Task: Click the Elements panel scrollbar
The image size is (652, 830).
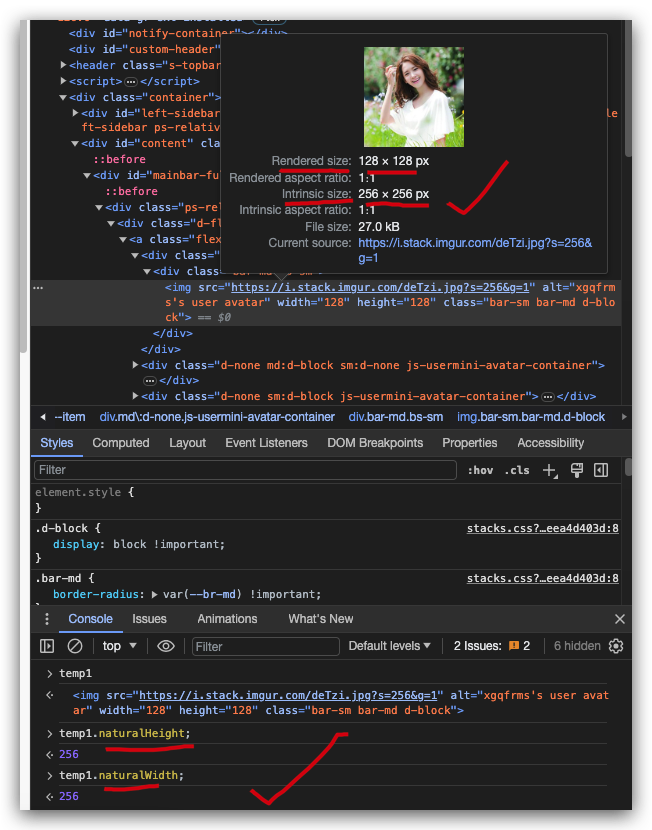Action: [628, 88]
